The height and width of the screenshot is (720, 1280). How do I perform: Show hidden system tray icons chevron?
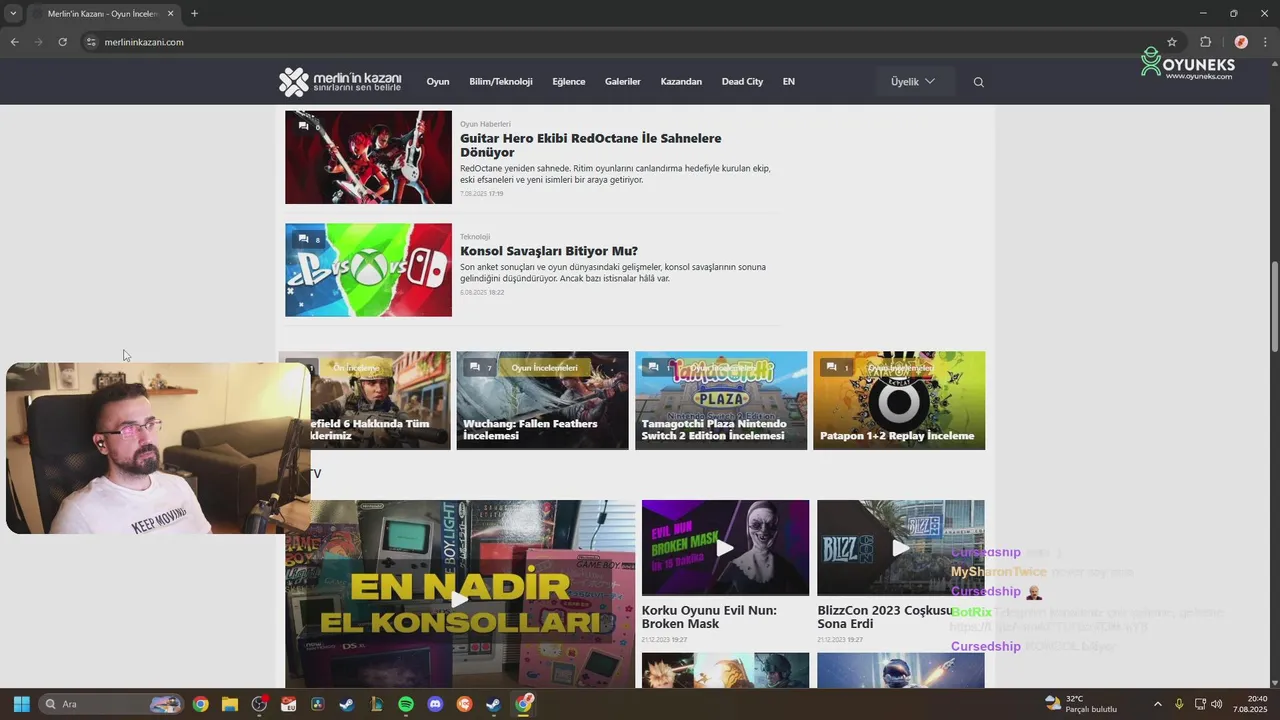tap(1158, 704)
